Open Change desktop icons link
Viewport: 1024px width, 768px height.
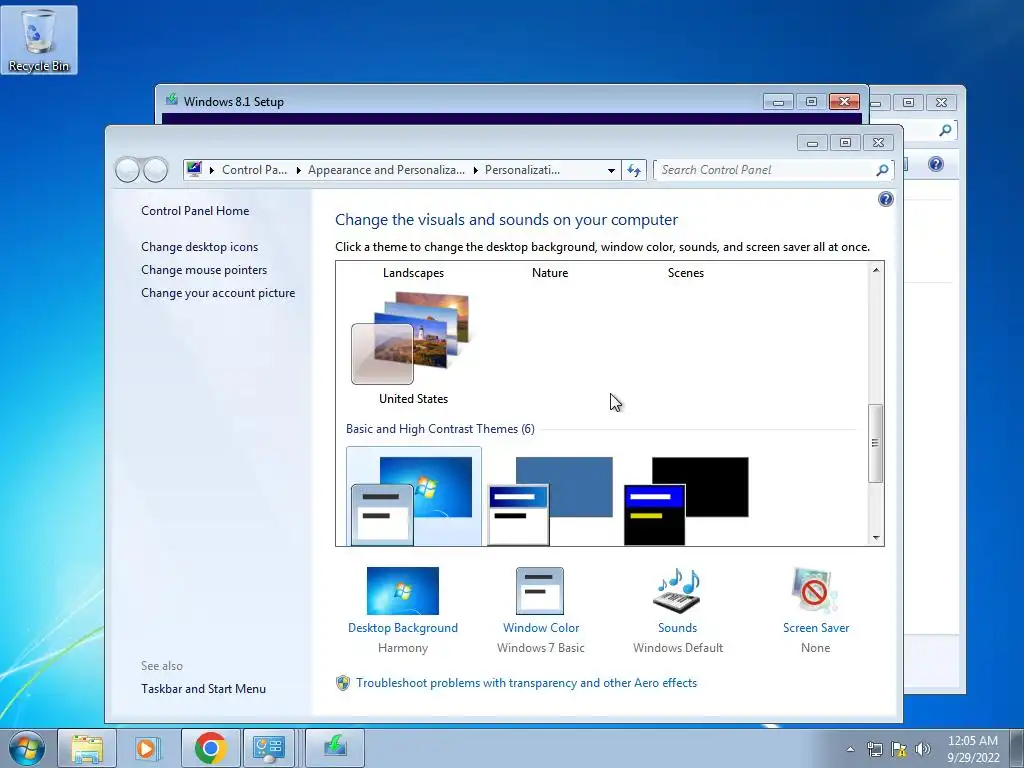(x=200, y=247)
